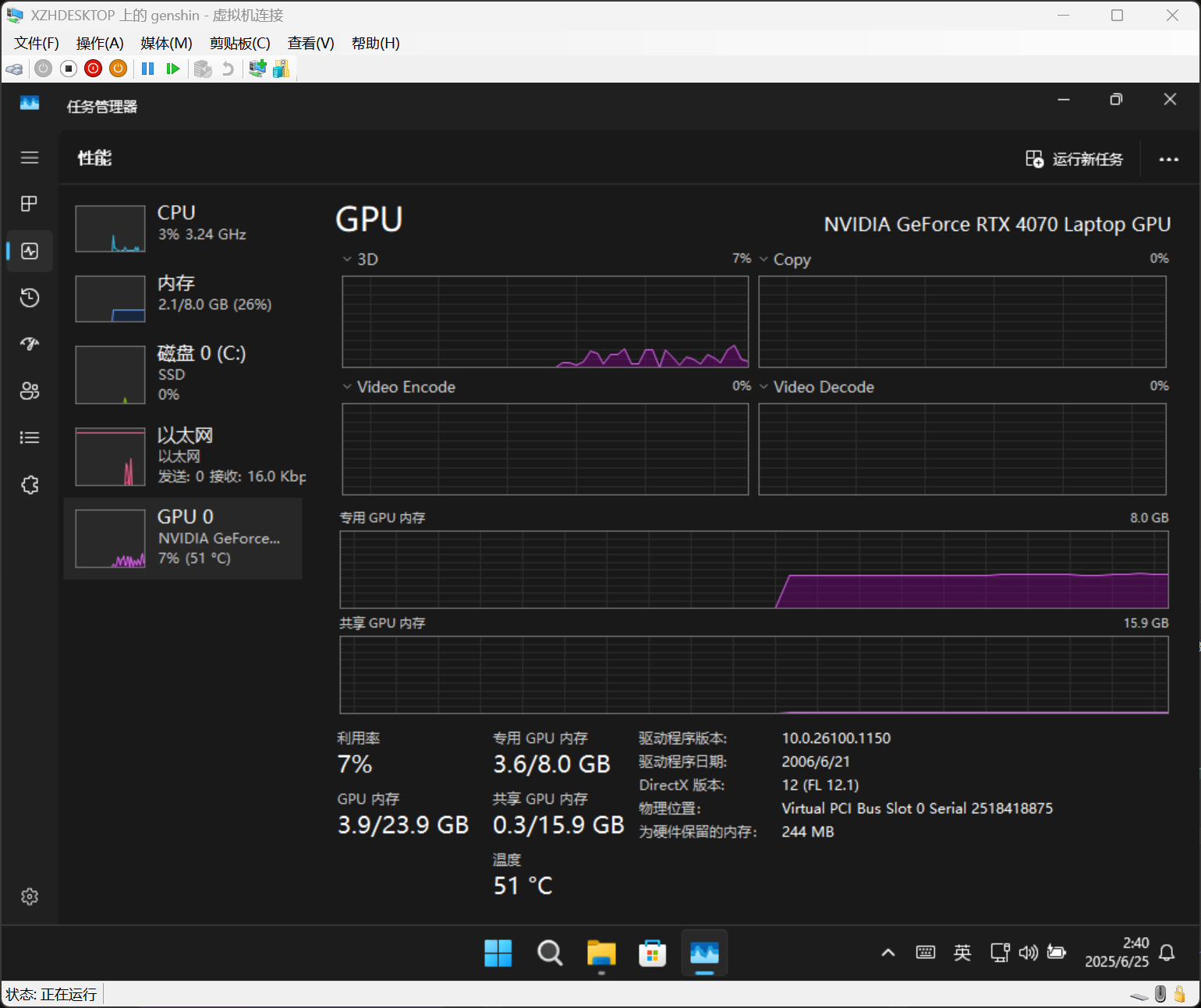This screenshot has height=1008, width=1201.
Task: Pause the virtual machine
Action: coord(147,69)
